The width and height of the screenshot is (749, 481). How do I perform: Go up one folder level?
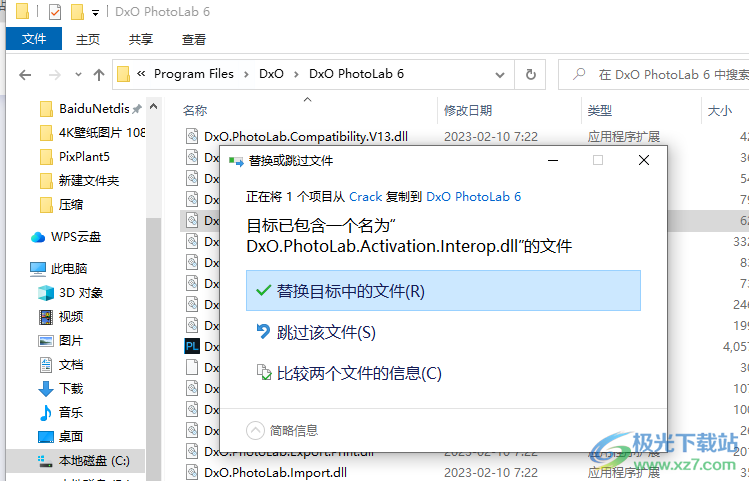(x=99, y=75)
